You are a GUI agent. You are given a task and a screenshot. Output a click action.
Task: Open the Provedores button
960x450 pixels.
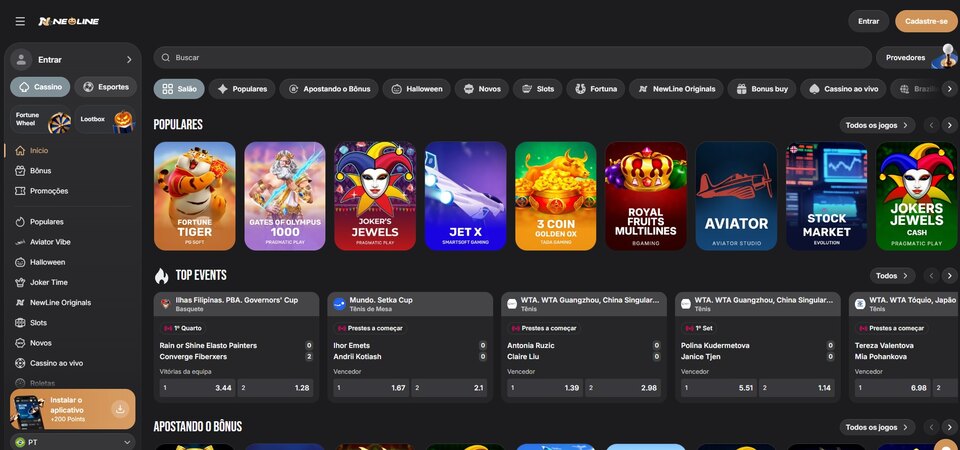[x=916, y=58]
